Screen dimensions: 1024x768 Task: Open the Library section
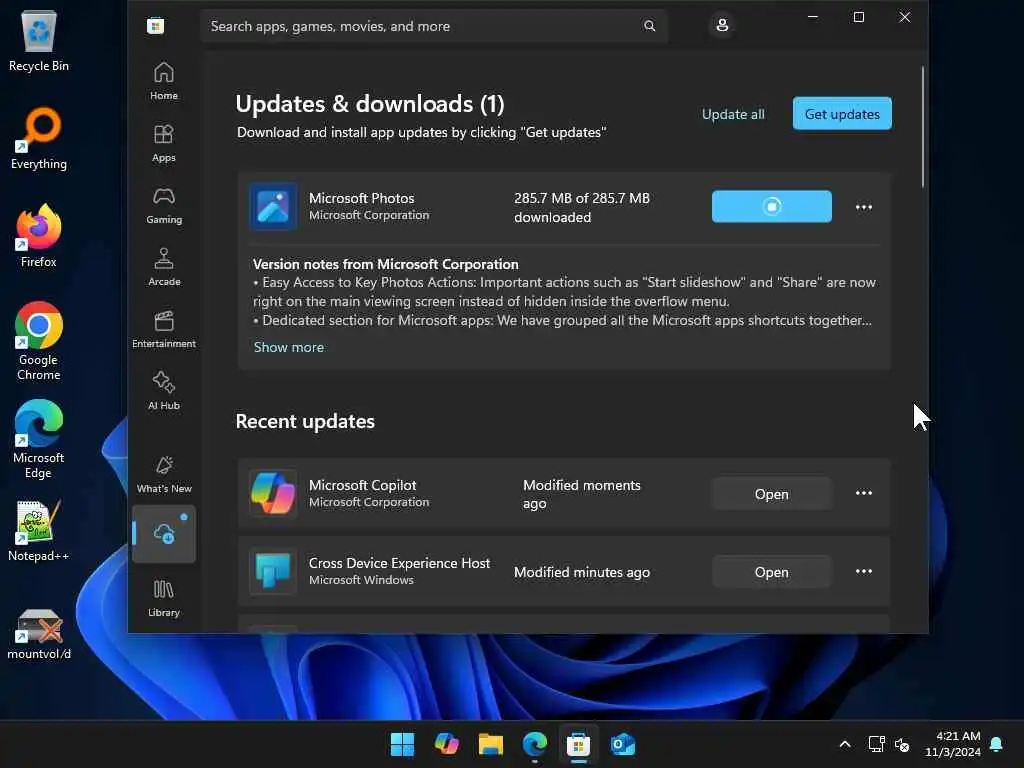pyautogui.click(x=164, y=598)
